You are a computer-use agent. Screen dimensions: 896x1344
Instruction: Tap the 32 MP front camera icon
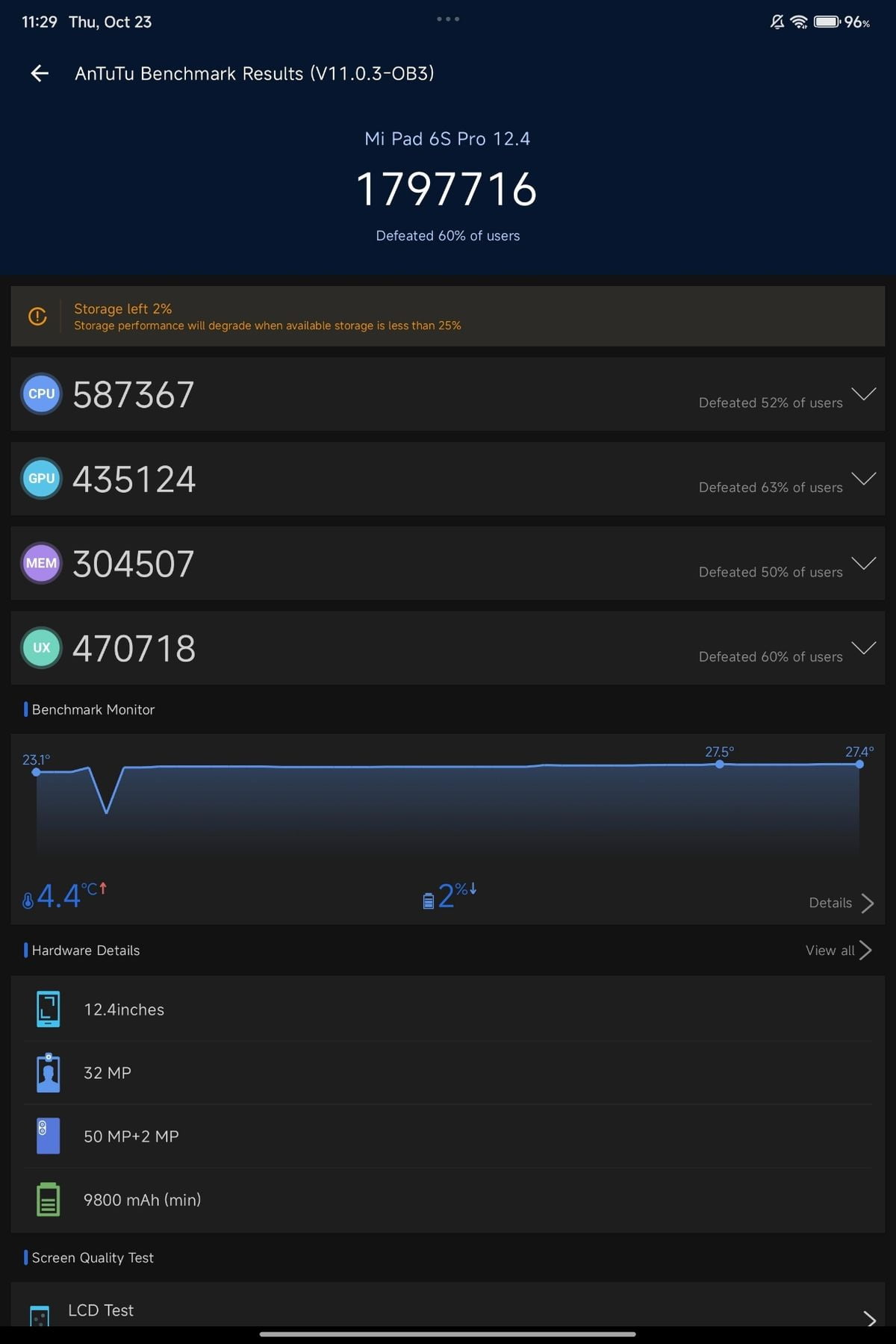pos(49,1073)
